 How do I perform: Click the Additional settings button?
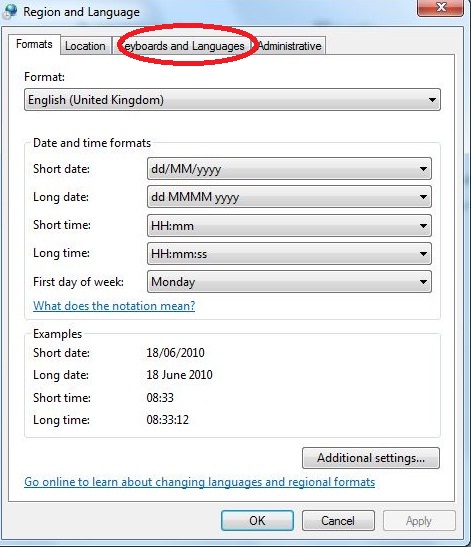(371, 458)
